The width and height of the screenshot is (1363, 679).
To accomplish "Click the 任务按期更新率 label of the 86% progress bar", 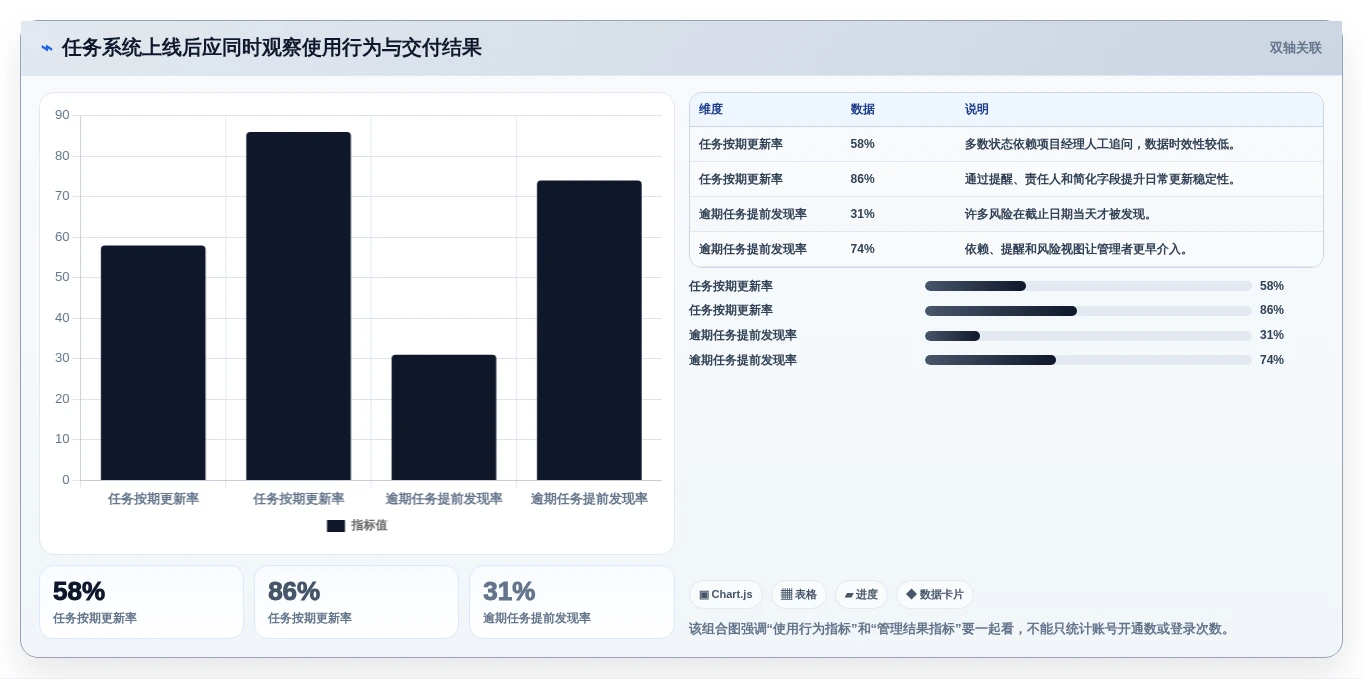I will click(x=731, y=311).
